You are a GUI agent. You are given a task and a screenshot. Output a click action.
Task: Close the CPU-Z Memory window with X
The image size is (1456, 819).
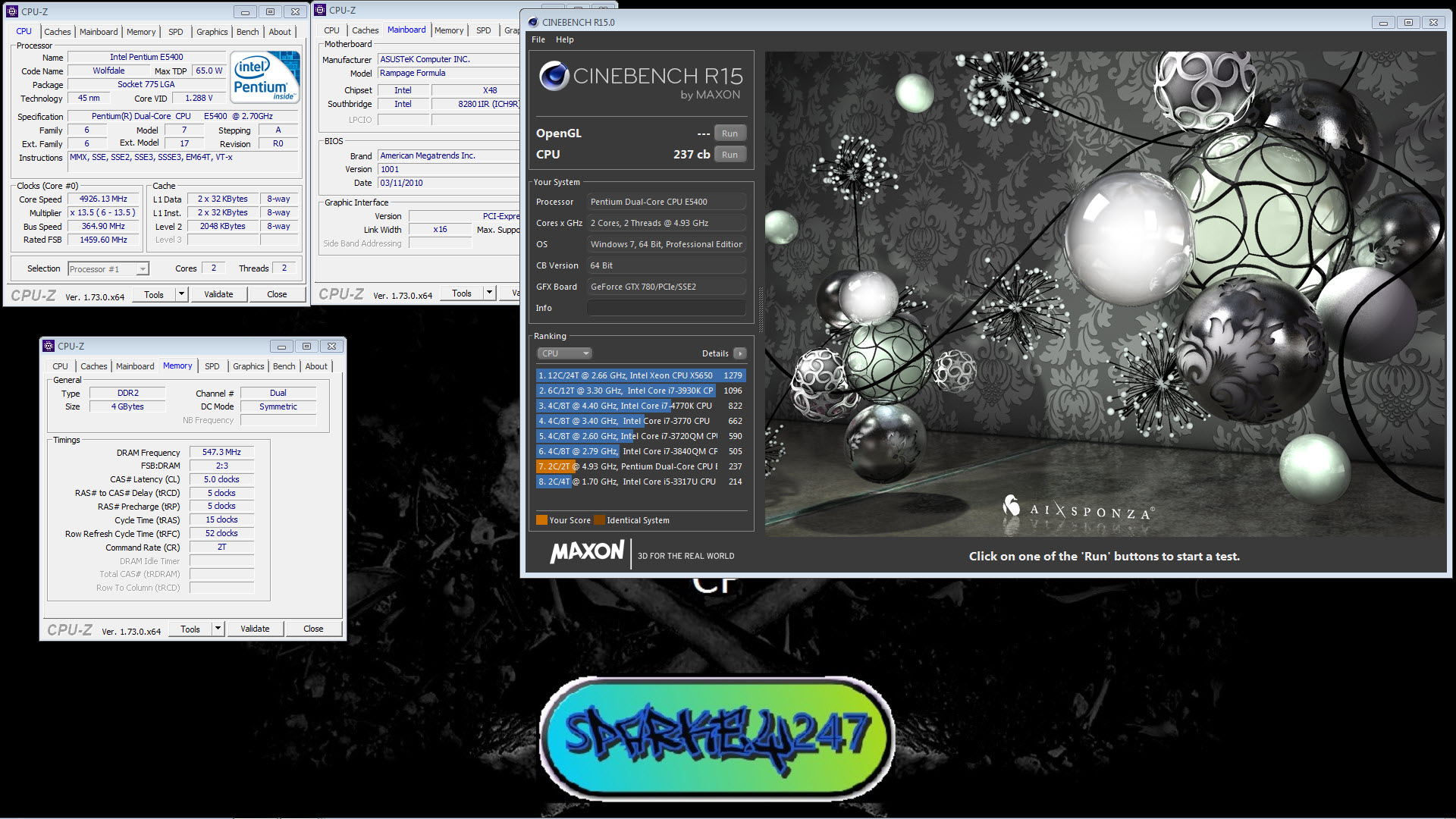(331, 346)
